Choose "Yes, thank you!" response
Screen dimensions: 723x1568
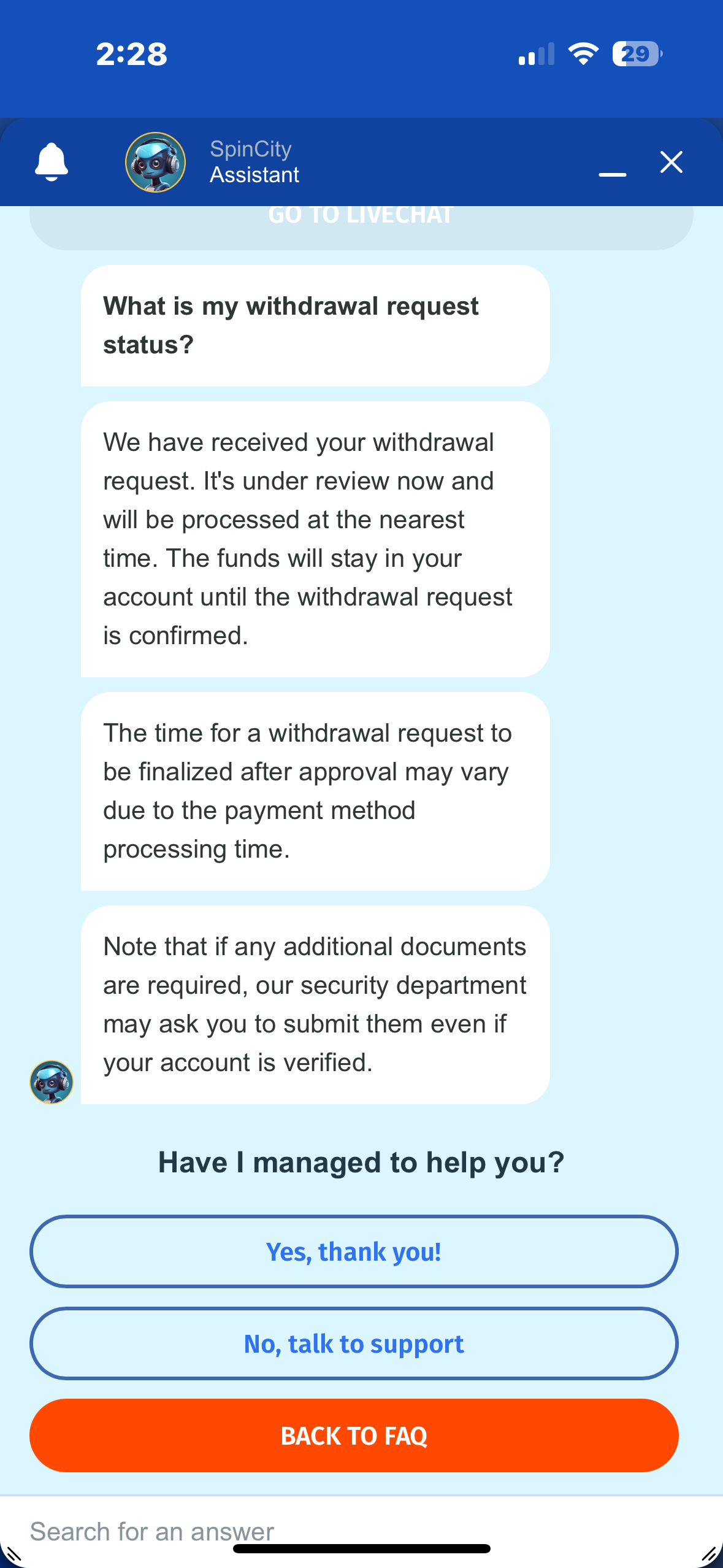354,1251
